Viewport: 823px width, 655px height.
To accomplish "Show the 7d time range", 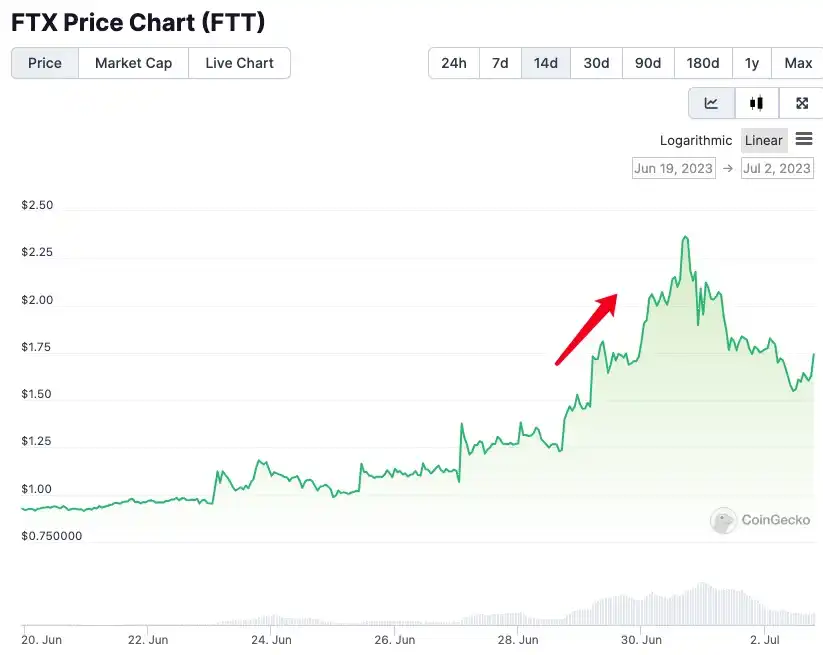I will click(x=500, y=62).
